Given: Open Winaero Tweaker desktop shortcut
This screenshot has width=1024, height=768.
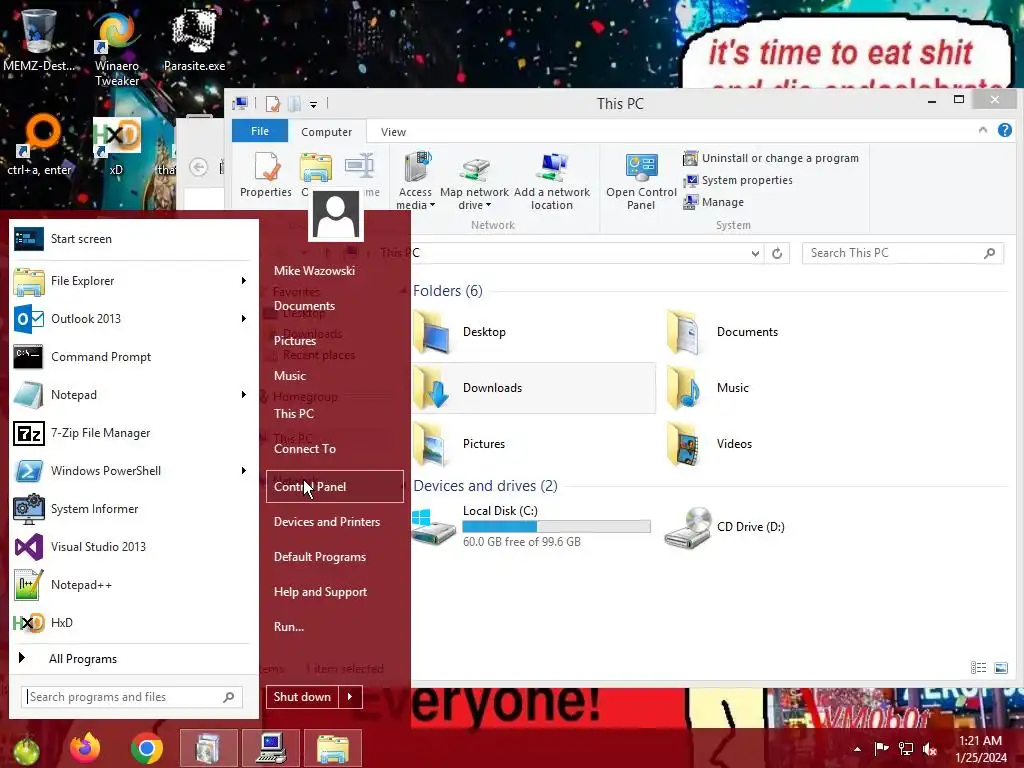Looking at the screenshot, I should [x=116, y=49].
